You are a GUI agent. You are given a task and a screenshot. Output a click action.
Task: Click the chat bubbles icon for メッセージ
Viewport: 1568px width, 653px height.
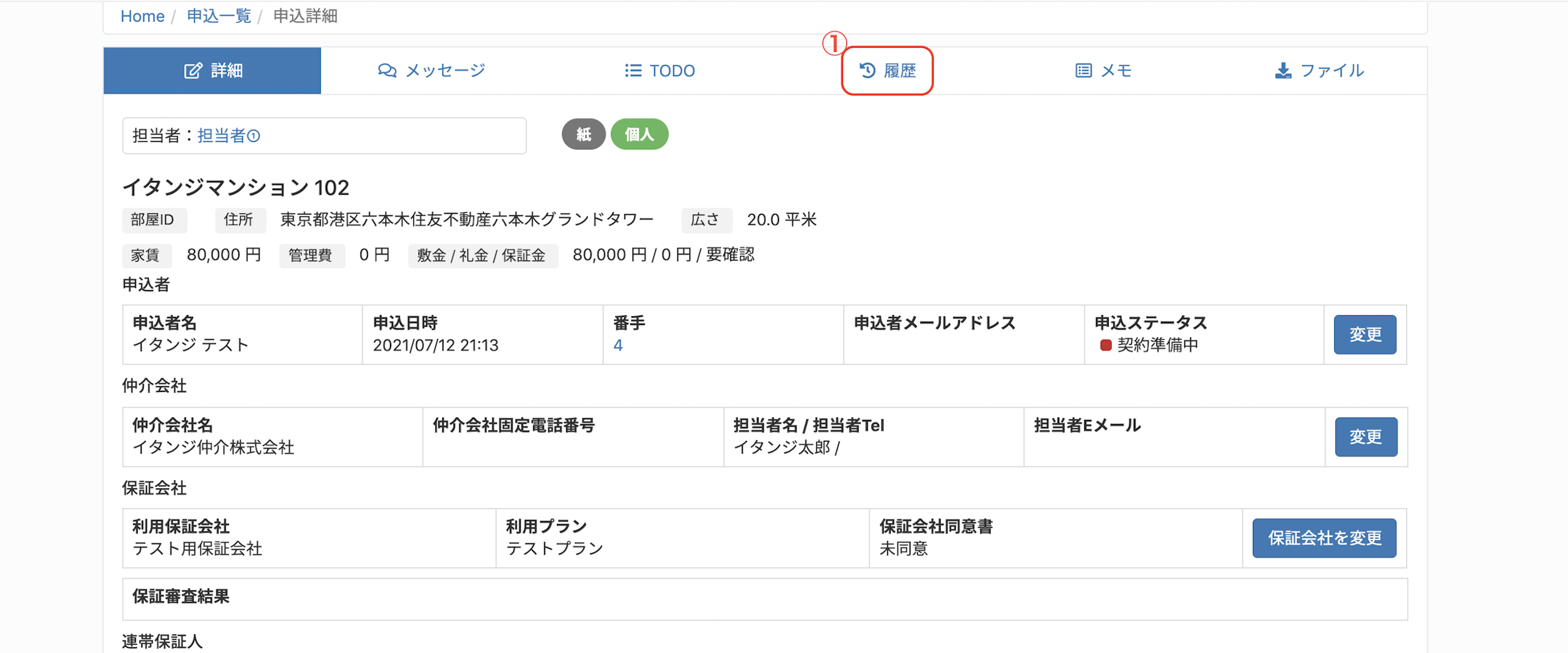(387, 70)
